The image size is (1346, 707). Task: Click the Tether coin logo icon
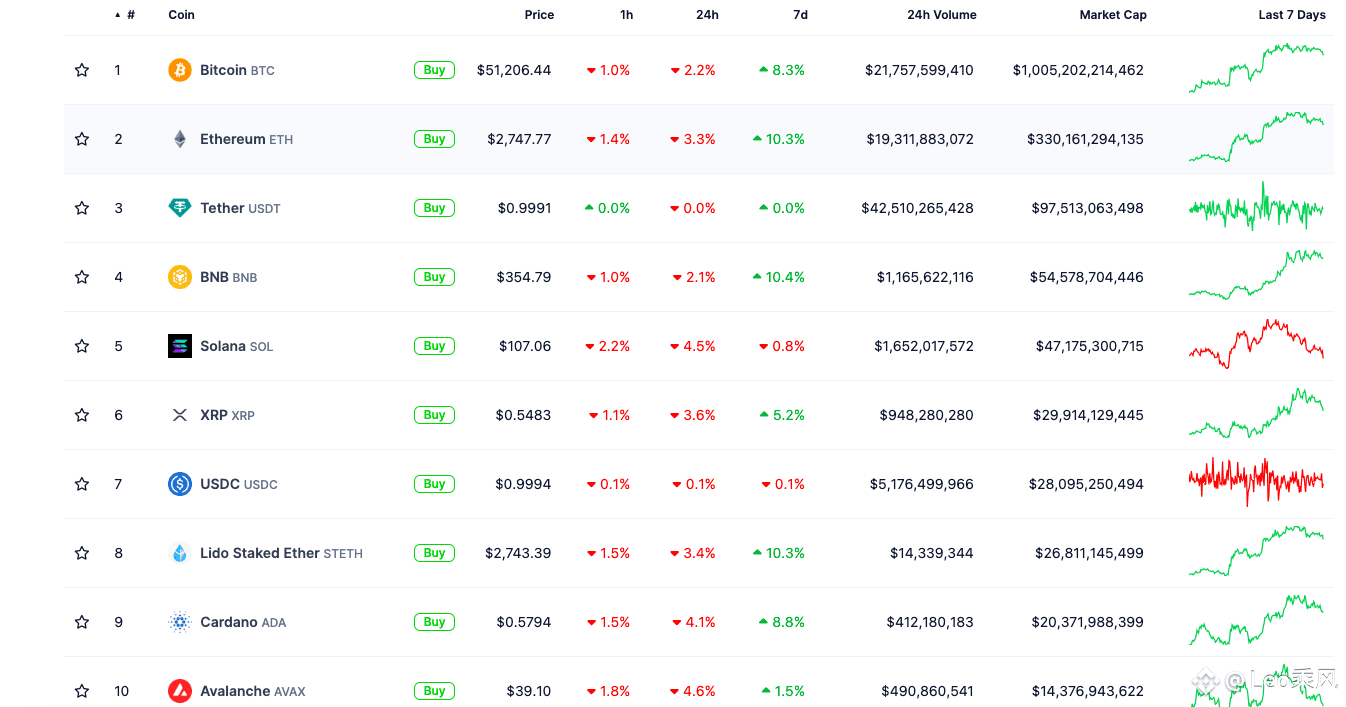[x=180, y=208]
